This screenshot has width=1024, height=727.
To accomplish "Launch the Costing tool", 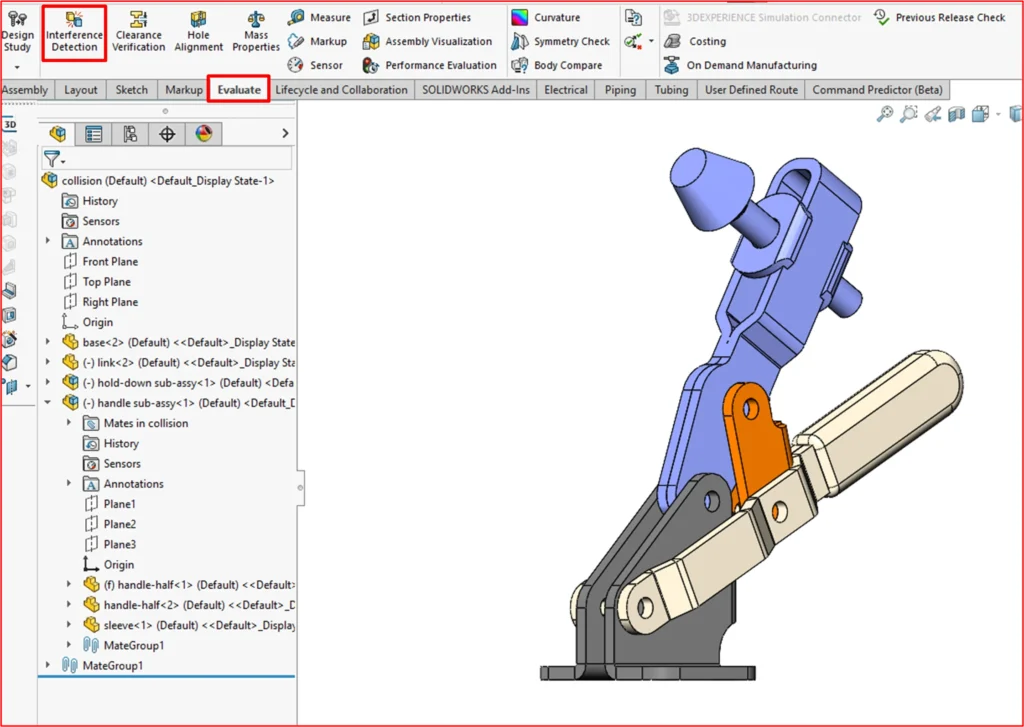I will (x=697, y=41).
